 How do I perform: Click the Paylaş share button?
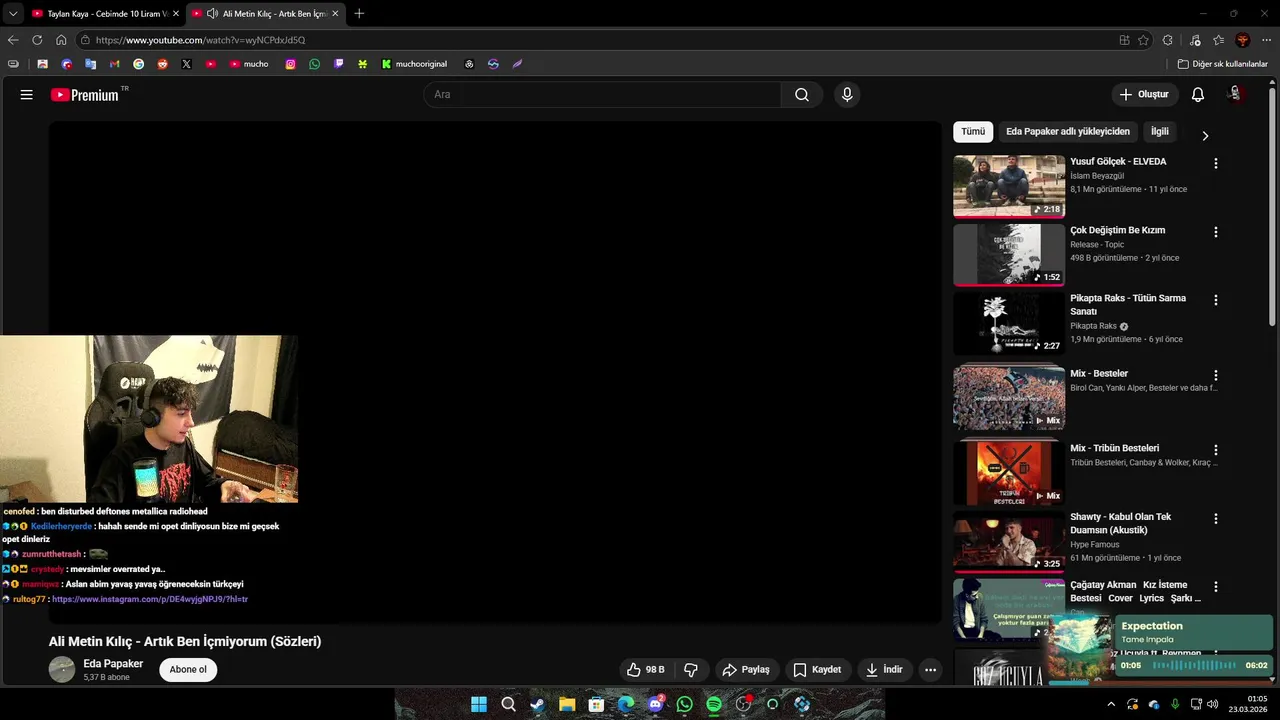[746, 670]
